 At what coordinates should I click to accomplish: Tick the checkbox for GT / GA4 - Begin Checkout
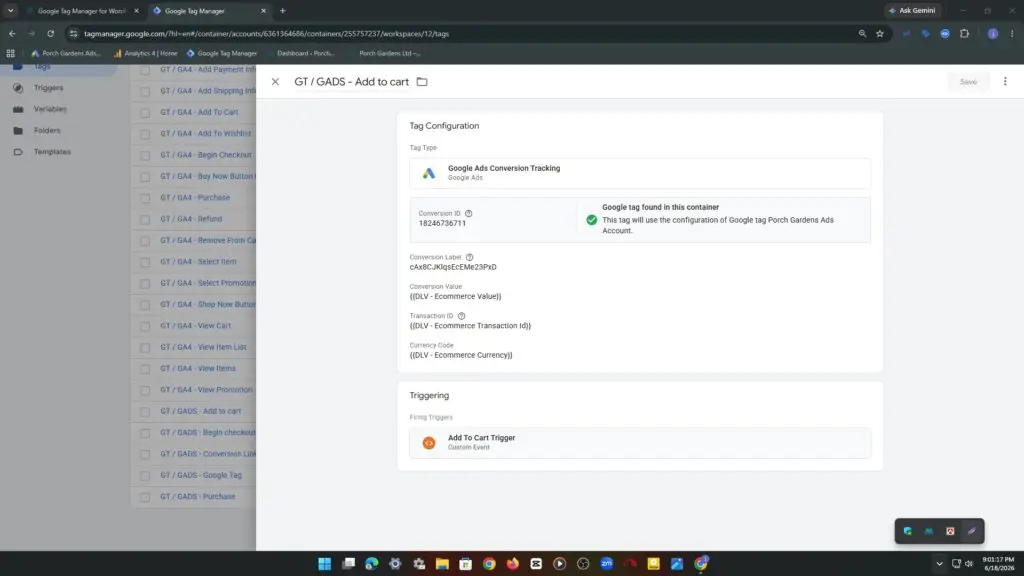[145, 155]
